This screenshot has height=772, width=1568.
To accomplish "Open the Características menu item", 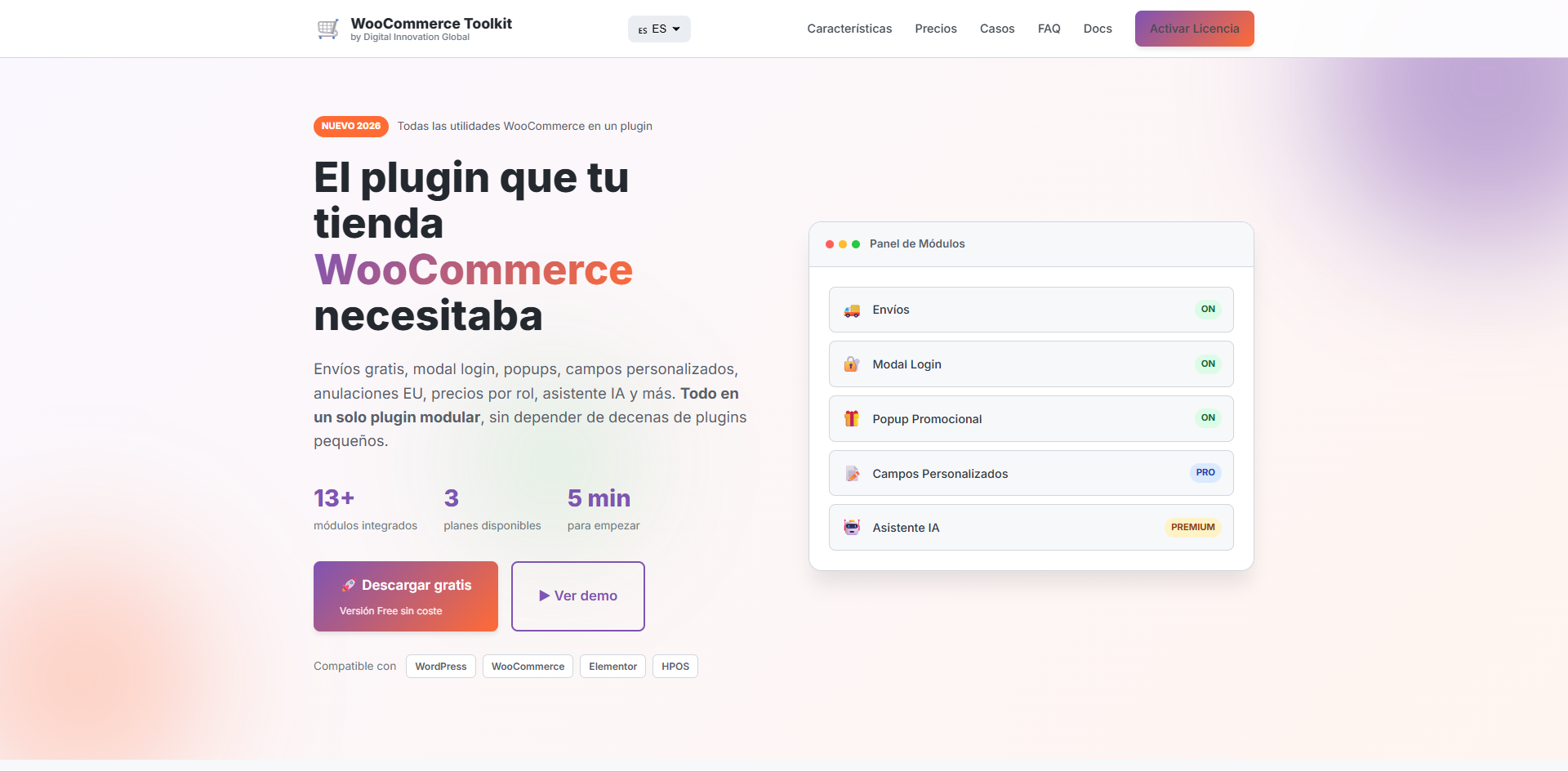I will click(x=849, y=29).
